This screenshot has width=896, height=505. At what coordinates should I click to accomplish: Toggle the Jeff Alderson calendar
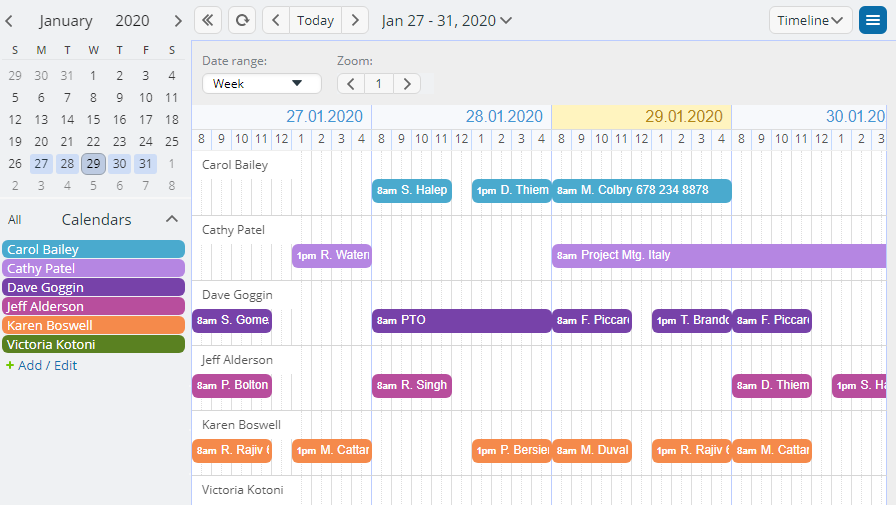[x=94, y=306]
